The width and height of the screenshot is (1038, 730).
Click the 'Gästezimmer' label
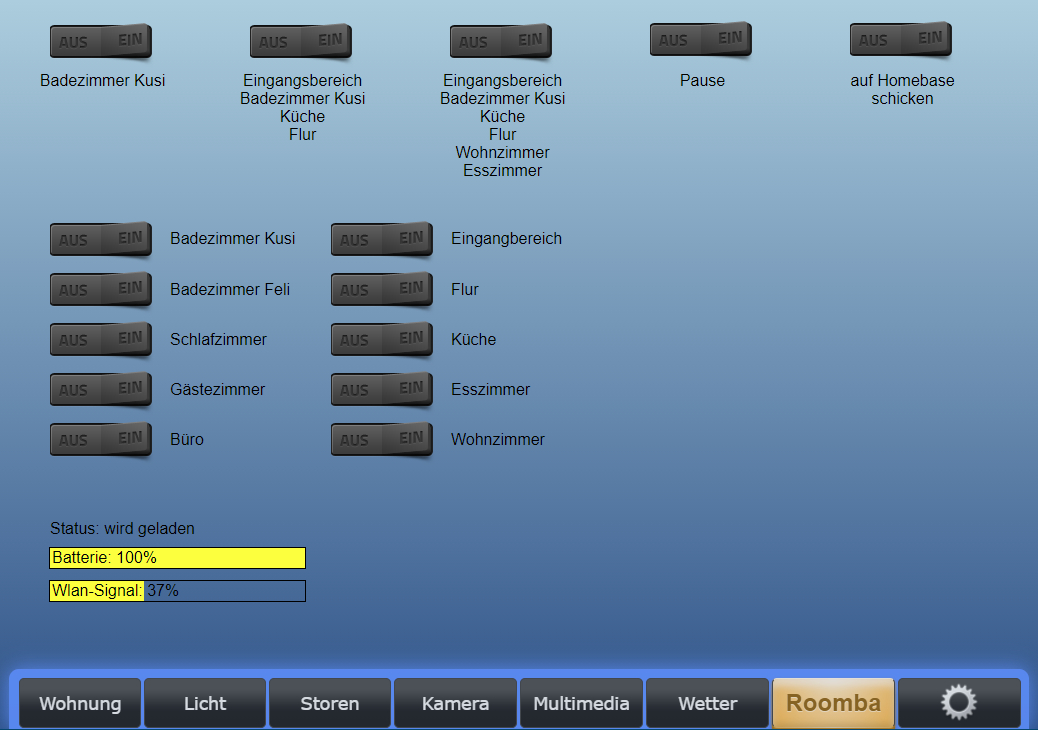[218, 390]
